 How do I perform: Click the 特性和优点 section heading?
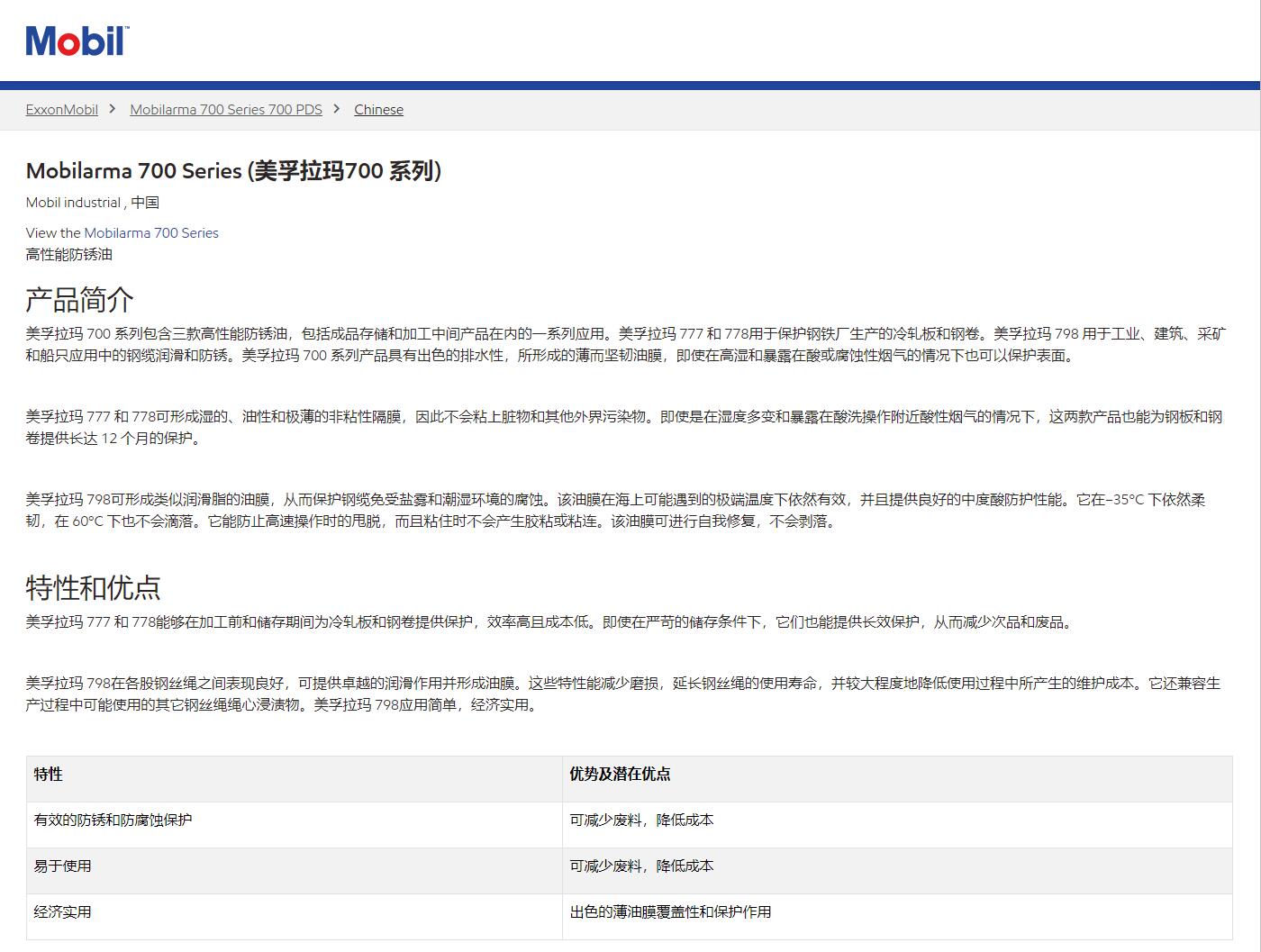coord(94,588)
